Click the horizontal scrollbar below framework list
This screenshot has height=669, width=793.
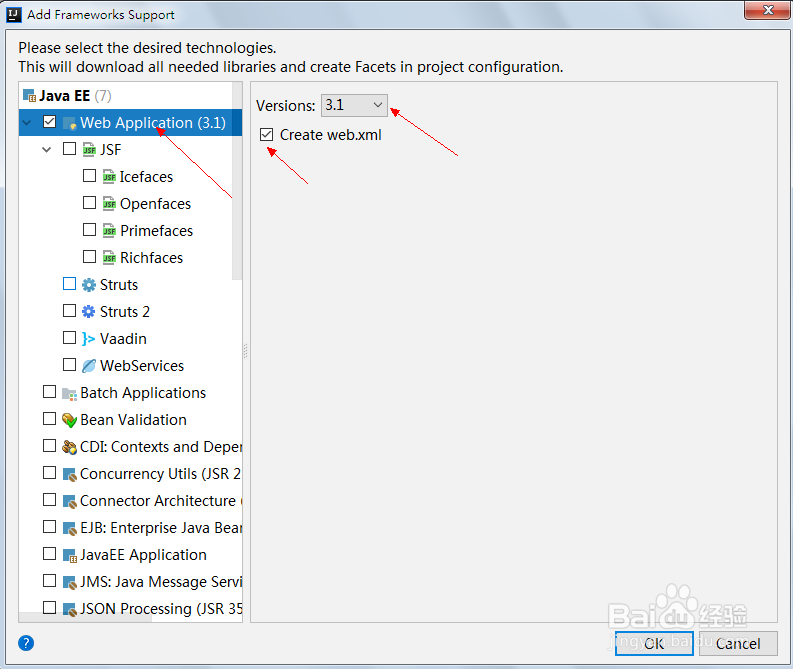click(85, 617)
